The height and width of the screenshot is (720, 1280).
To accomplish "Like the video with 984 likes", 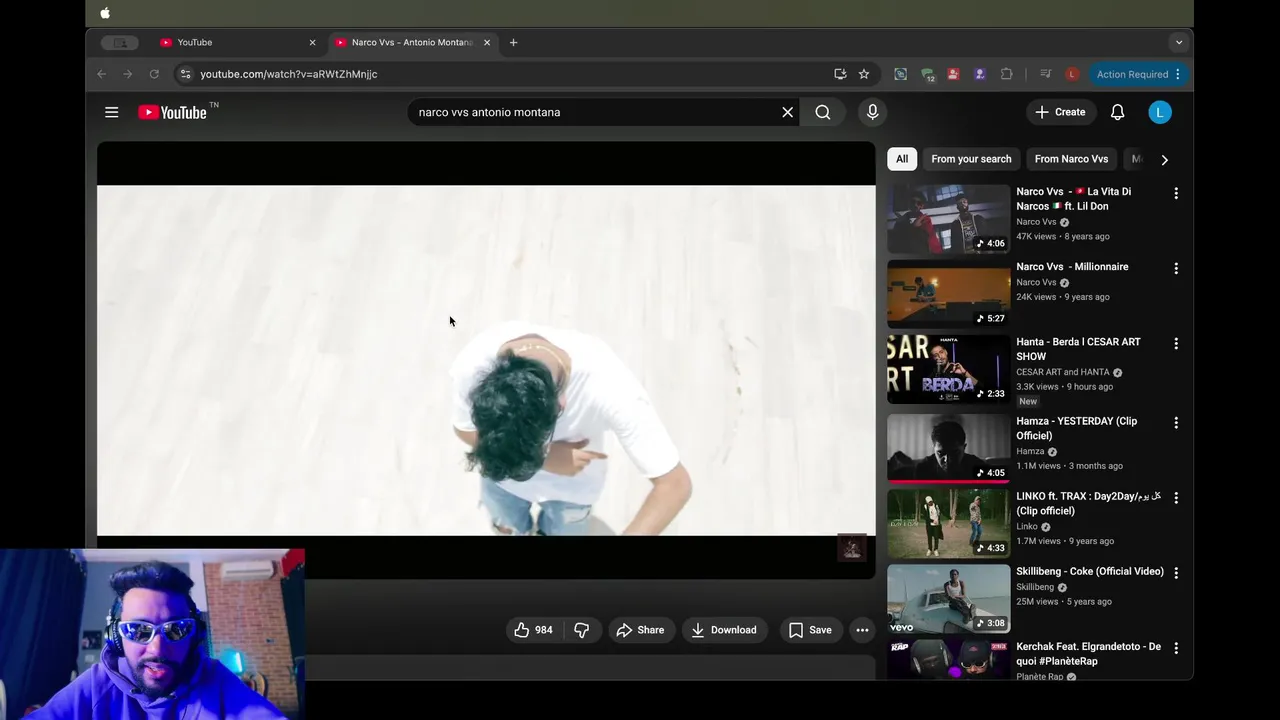I will 534,630.
